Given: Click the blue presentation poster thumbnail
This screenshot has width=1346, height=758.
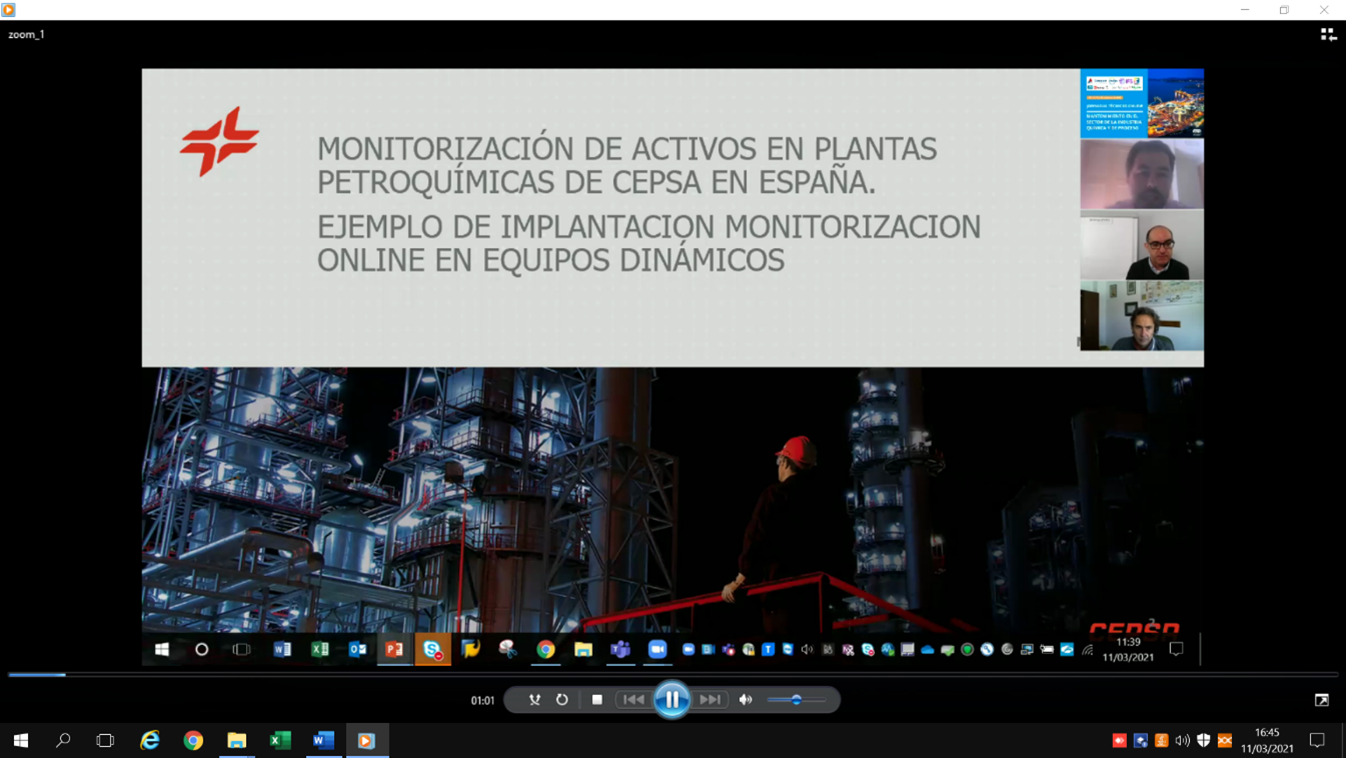Looking at the screenshot, I should point(1142,103).
